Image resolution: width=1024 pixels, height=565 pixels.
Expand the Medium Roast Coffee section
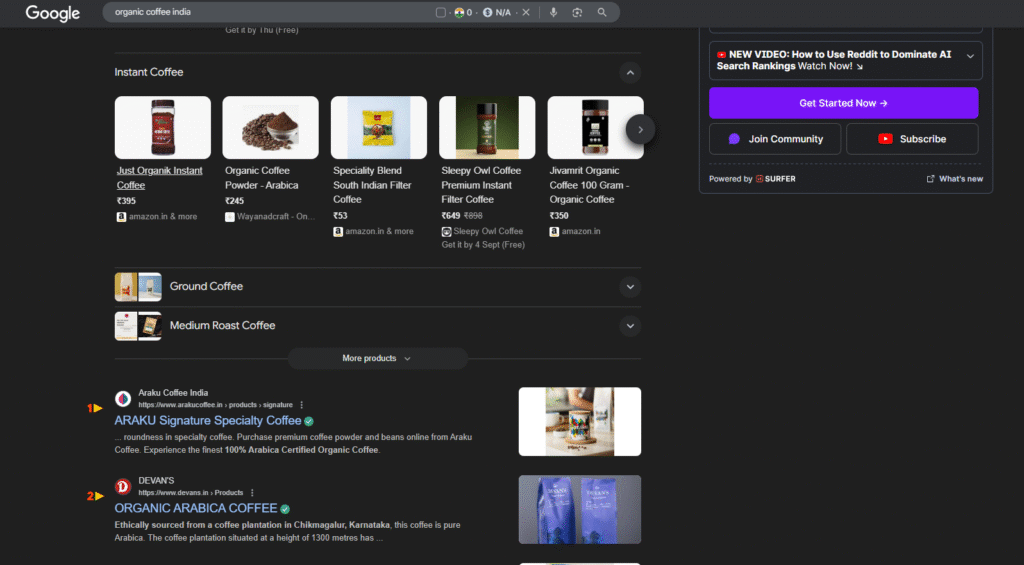pyautogui.click(x=630, y=326)
